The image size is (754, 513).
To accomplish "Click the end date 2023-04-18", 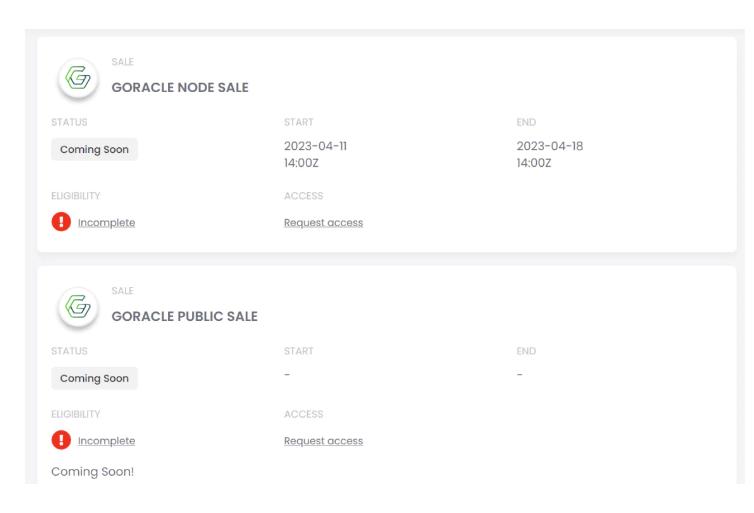I will point(550,146).
